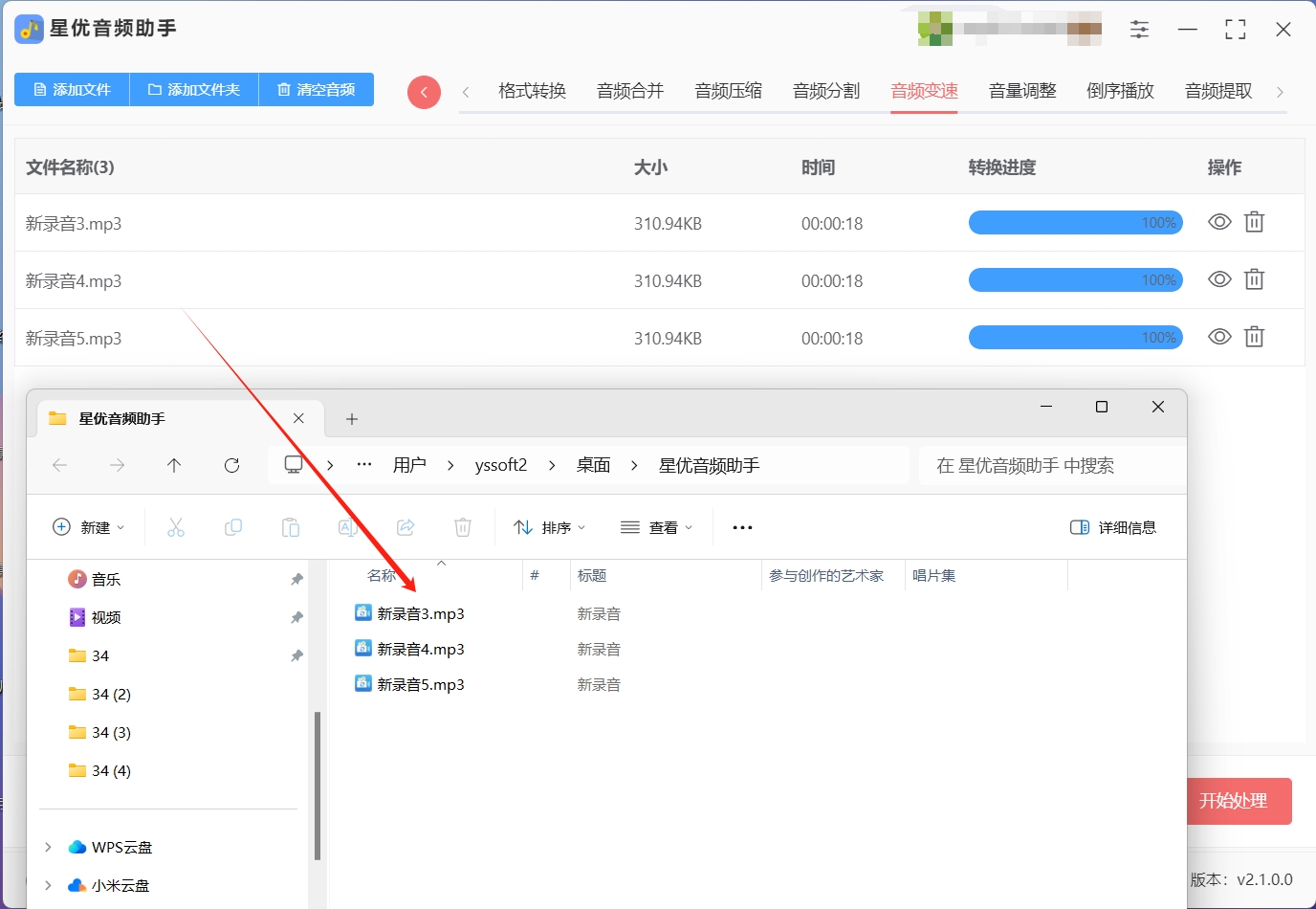Select the 新录音5.mp3 row in app list

pyautogui.click(x=660, y=338)
